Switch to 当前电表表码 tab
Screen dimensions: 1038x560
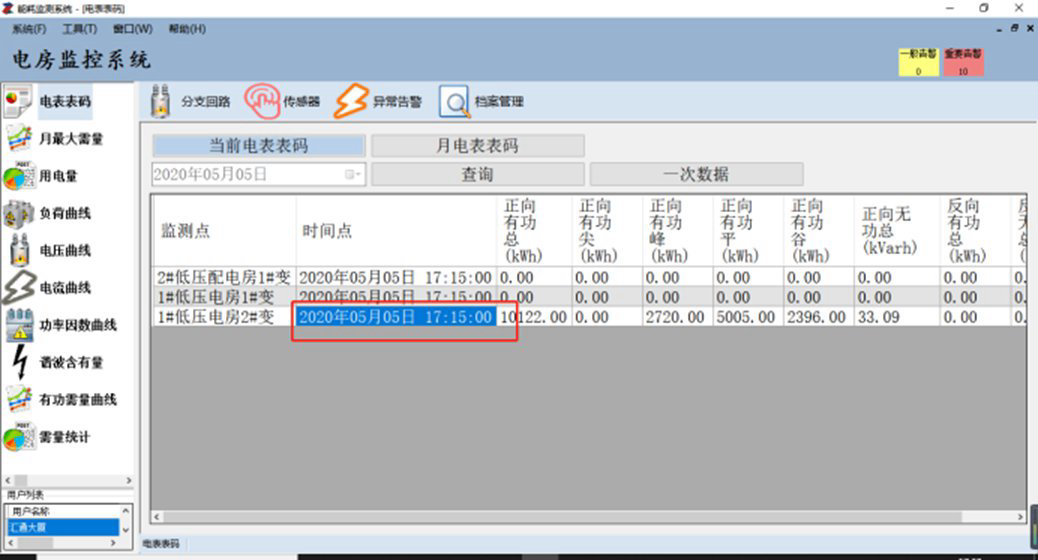[x=259, y=146]
